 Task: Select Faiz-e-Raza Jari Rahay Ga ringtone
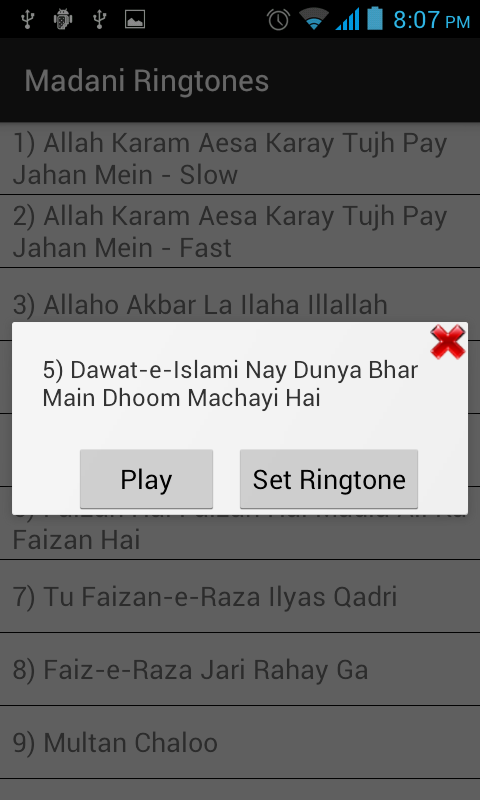240,669
